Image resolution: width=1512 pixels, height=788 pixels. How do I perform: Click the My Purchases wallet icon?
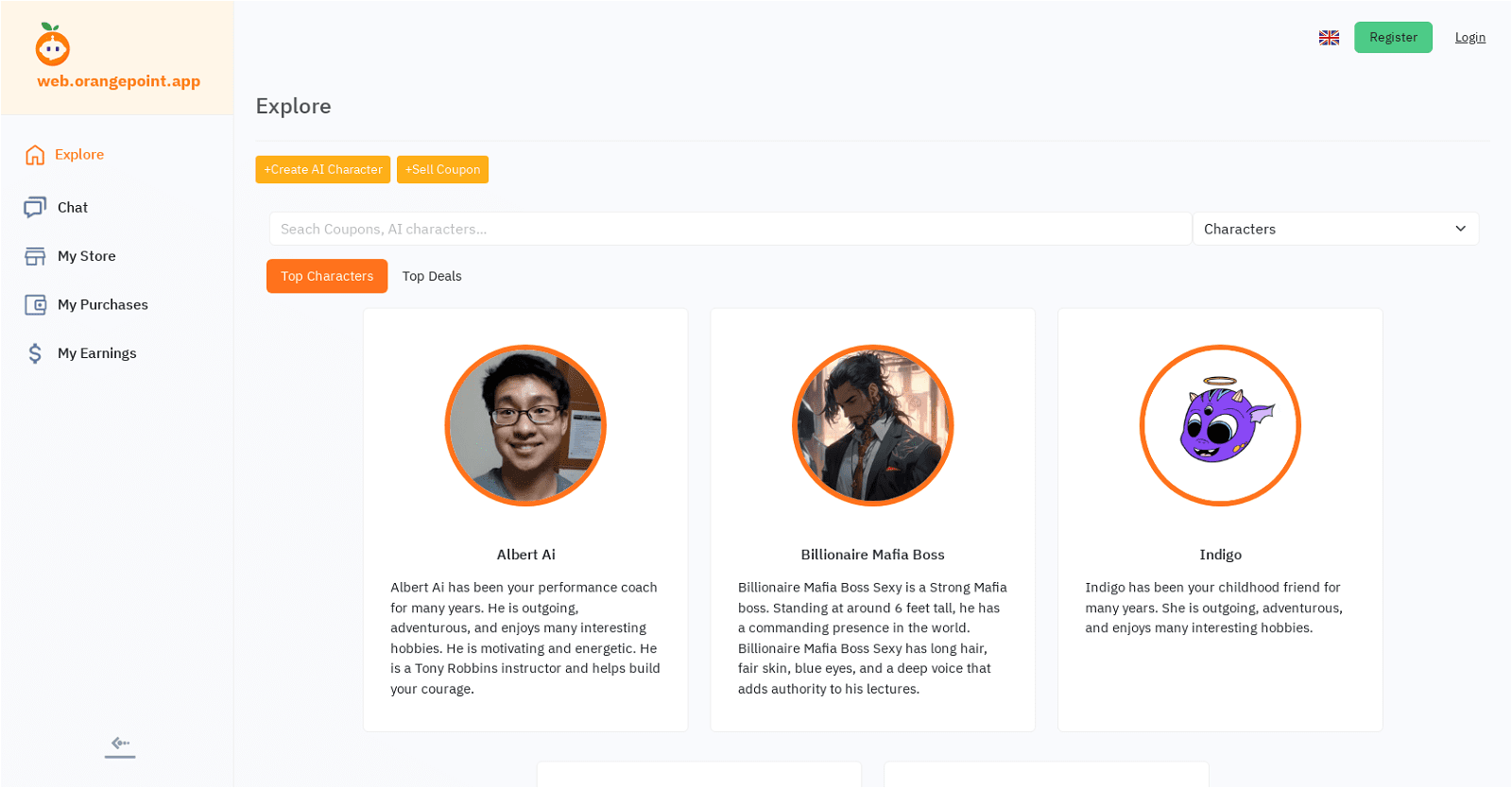35,304
